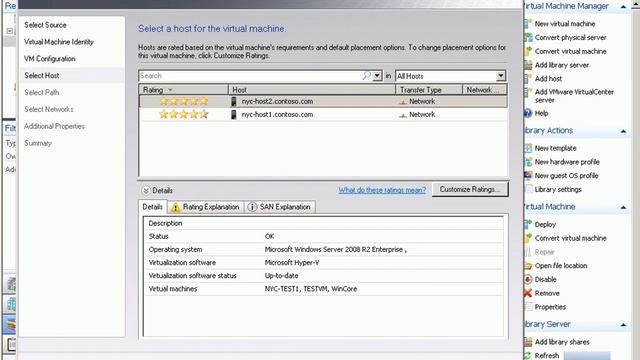Screen dimensions: 640x360
Task: Click the Description header in details grid
Action: click(x=165, y=224)
